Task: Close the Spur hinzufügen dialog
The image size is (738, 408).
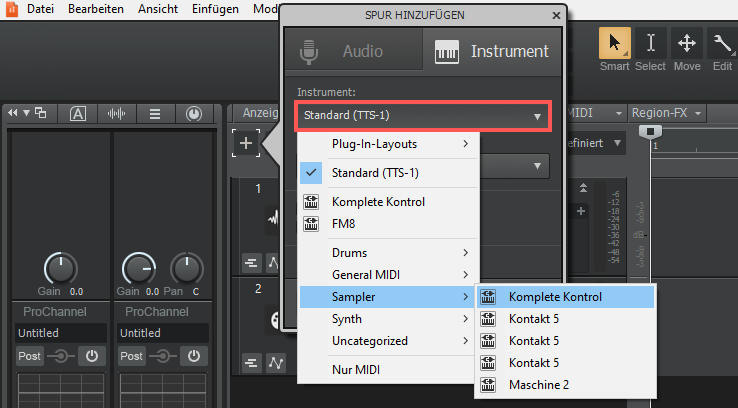Action: (x=556, y=16)
